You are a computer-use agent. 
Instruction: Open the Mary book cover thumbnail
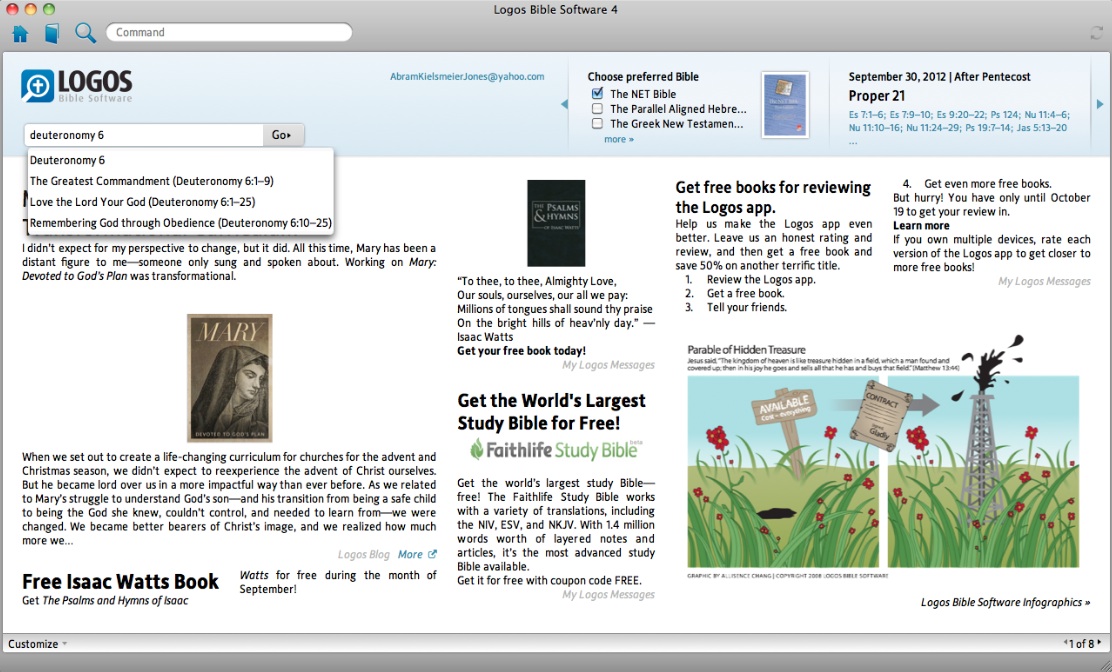pyautogui.click(x=229, y=378)
